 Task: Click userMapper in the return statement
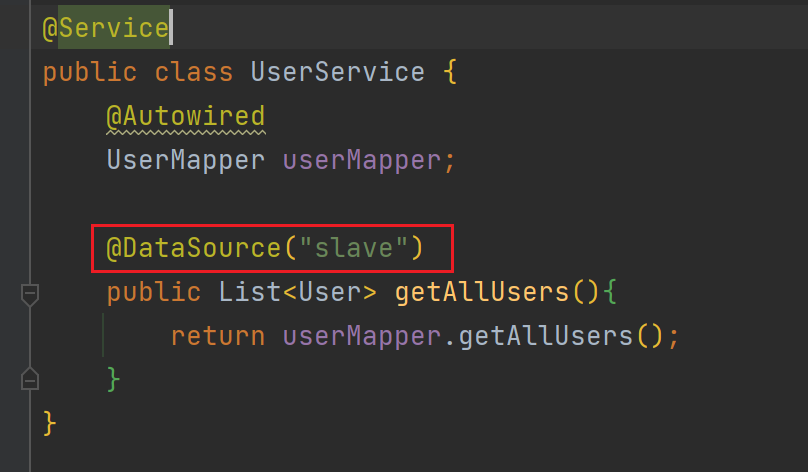[361, 336]
